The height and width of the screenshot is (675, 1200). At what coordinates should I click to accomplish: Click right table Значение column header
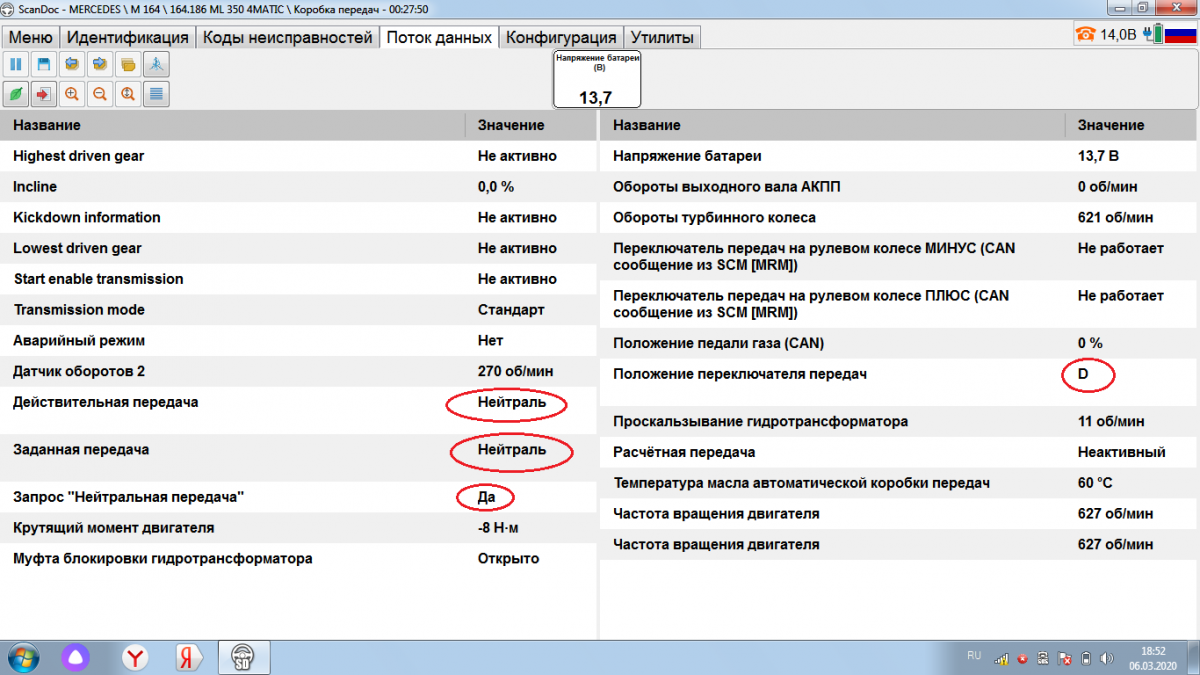[1132, 125]
